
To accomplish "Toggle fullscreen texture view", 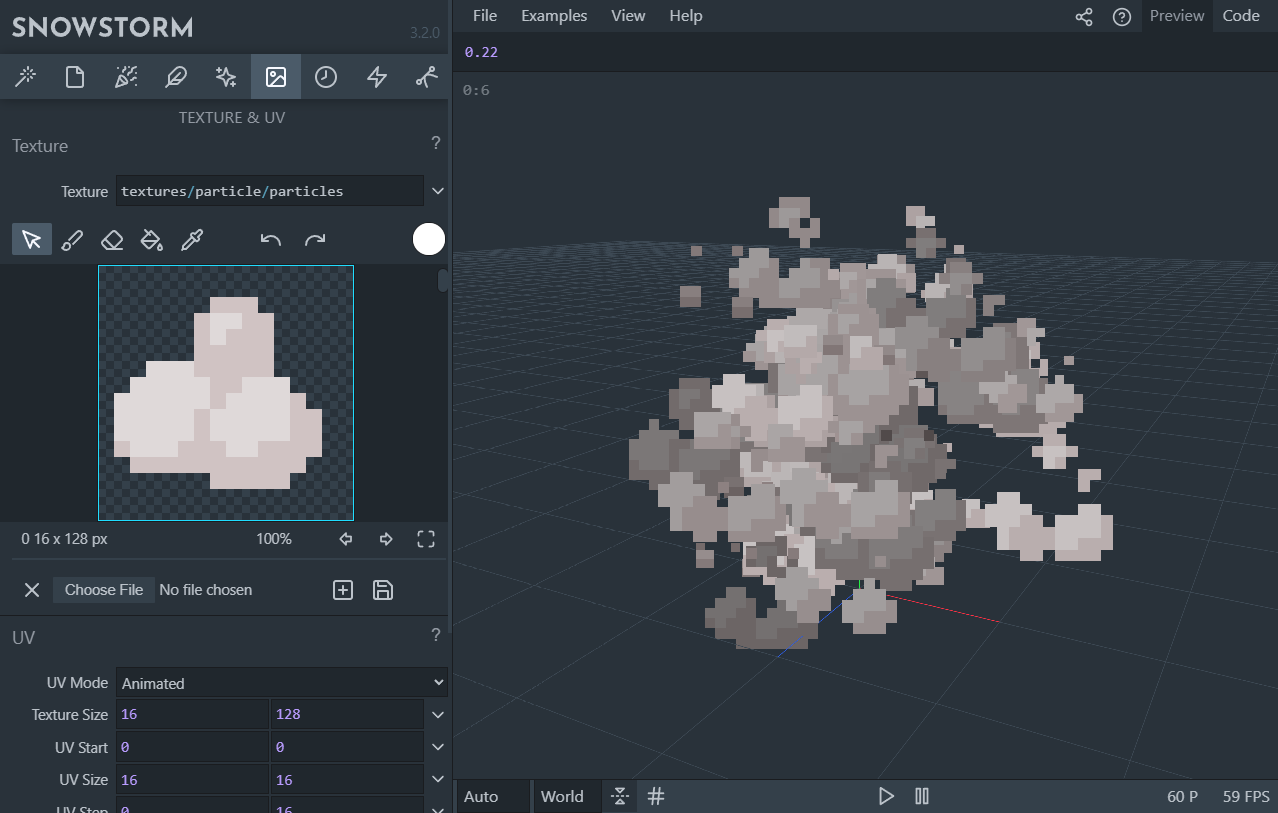I will click(x=426, y=539).
